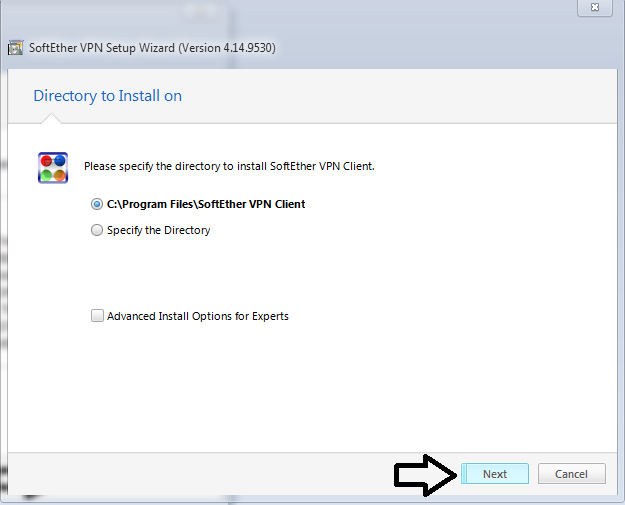Screen dimensions: 625x505
Task: Click the 'Directory to Install on' heading
Action: pyautogui.click(x=108, y=96)
